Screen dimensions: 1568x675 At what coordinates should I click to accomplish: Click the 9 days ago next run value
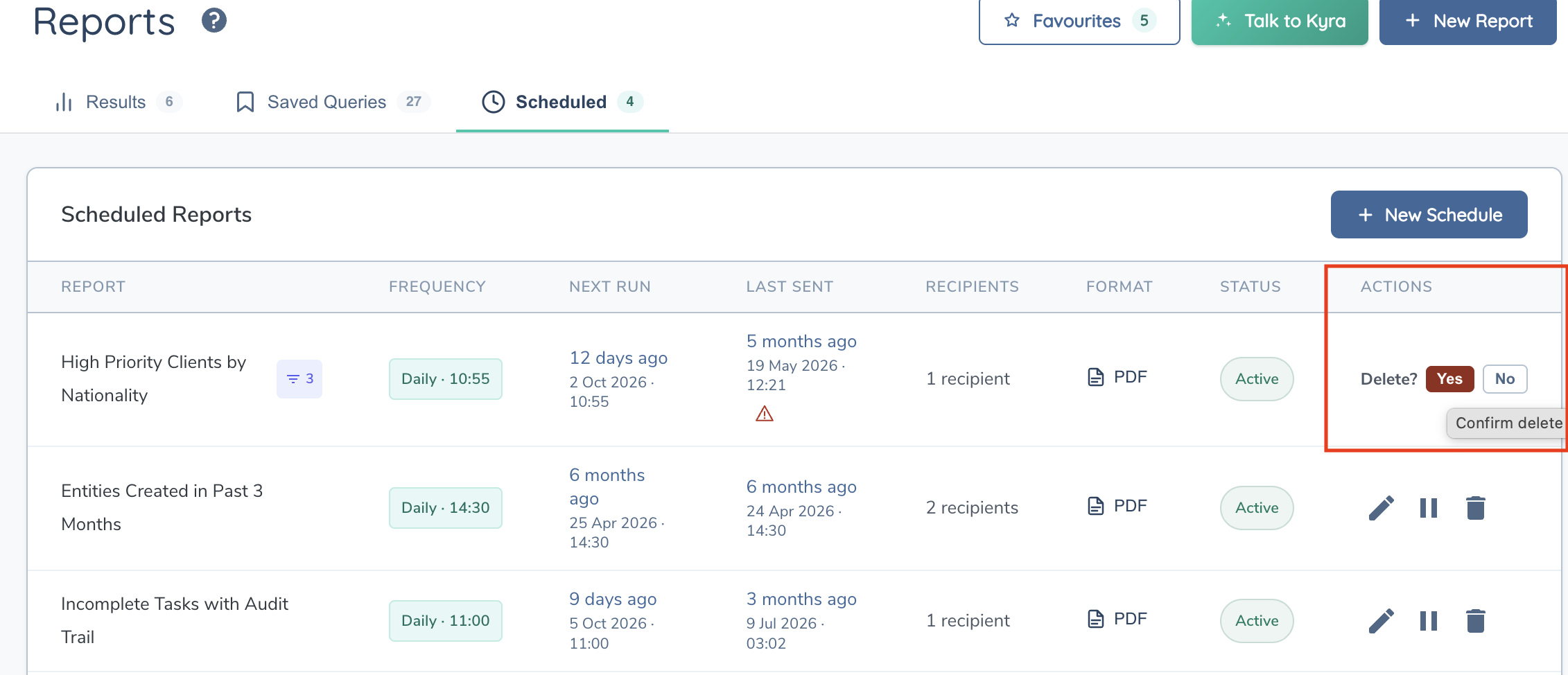coord(613,599)
